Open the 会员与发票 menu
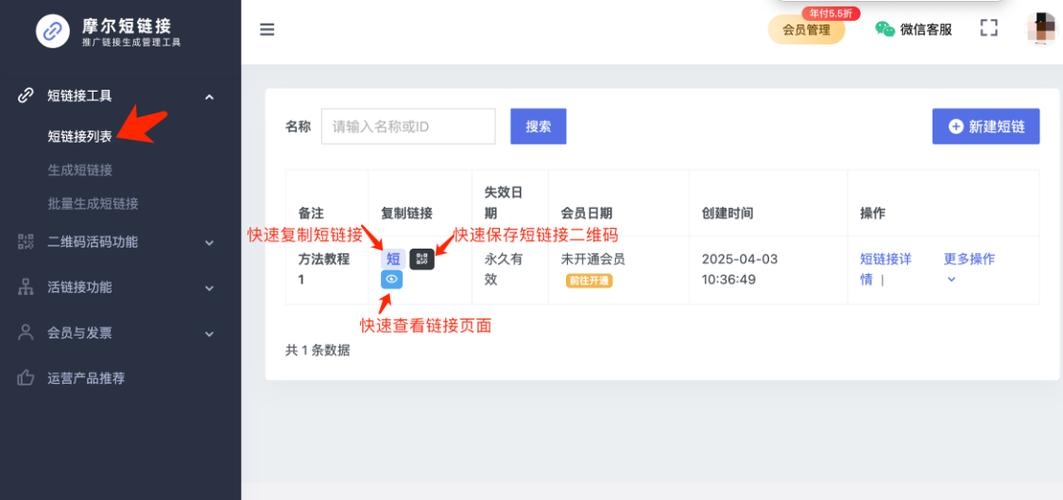The height and width of the screenshot is (500, 1063). point(80,333)
